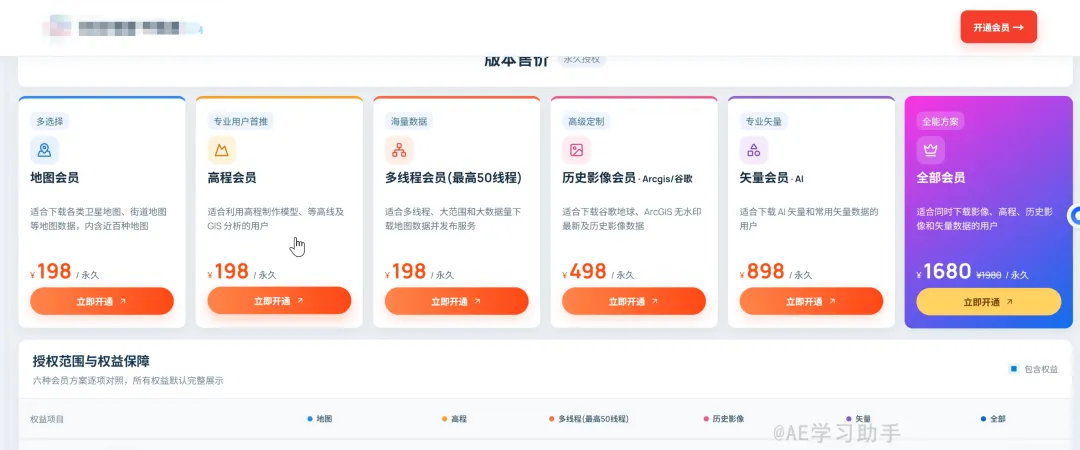Click the 永久授权 badge beside title
Viewport: 1080px width, 450px height.
(581, 60)
